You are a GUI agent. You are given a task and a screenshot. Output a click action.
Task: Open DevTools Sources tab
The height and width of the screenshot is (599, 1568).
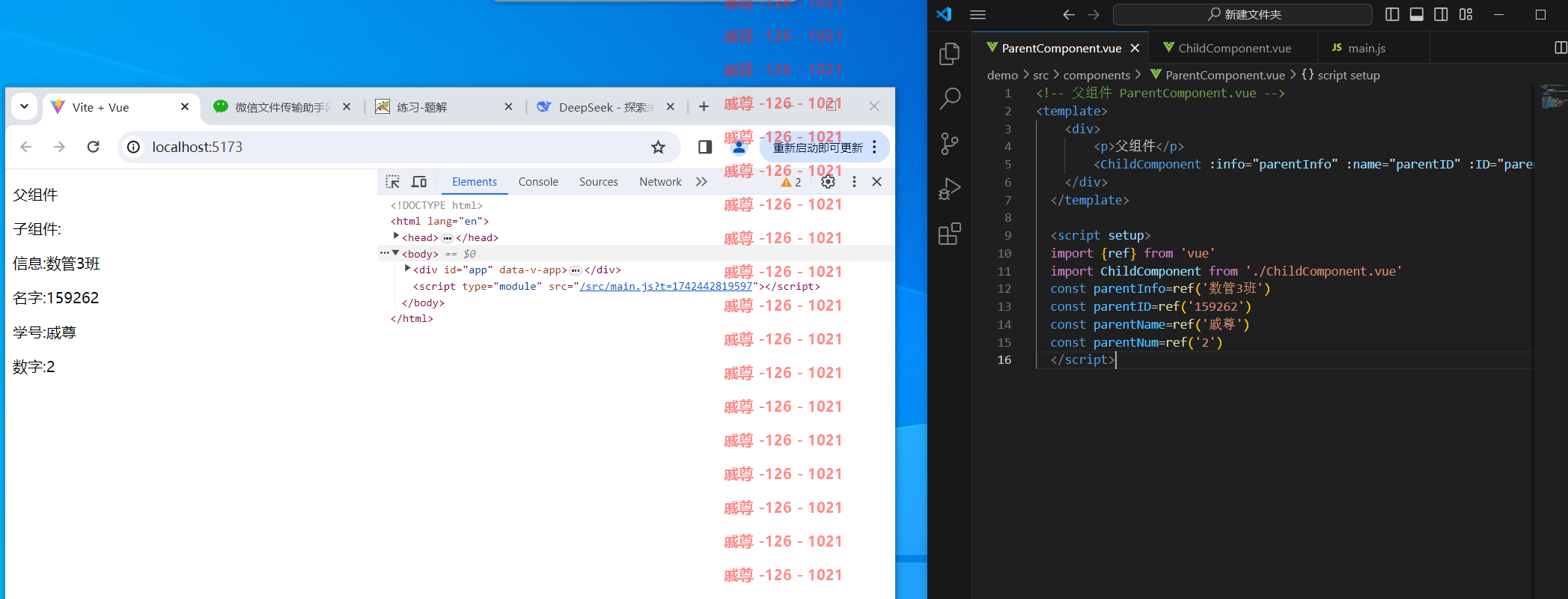[599, 182]
